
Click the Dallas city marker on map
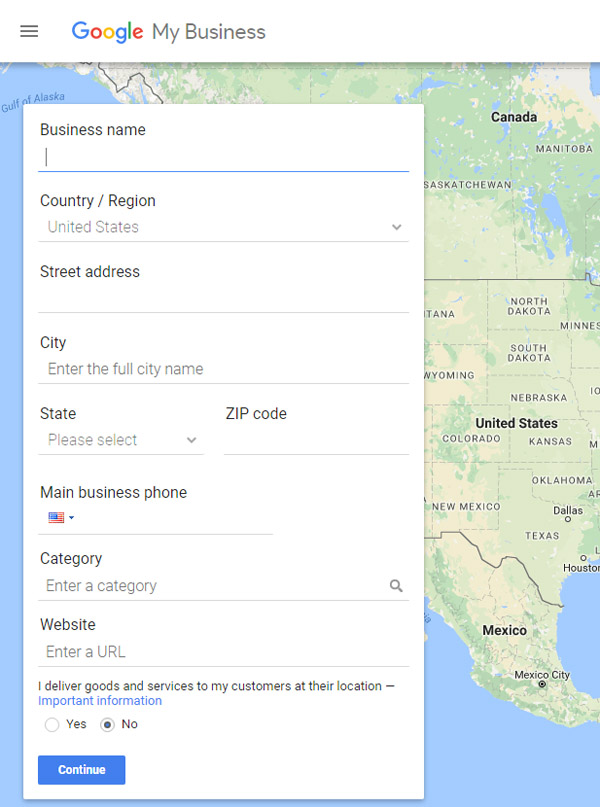568,519
